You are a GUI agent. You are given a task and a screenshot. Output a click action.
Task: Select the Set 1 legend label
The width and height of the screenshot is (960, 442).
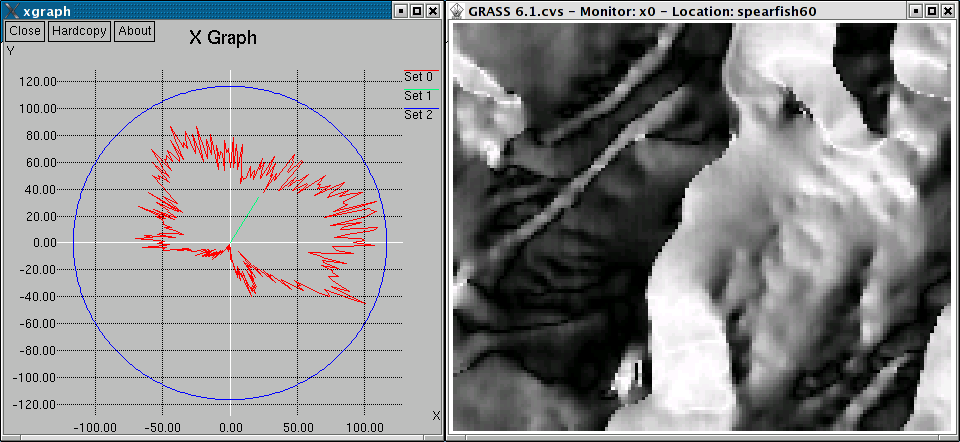tap(418, 96)
